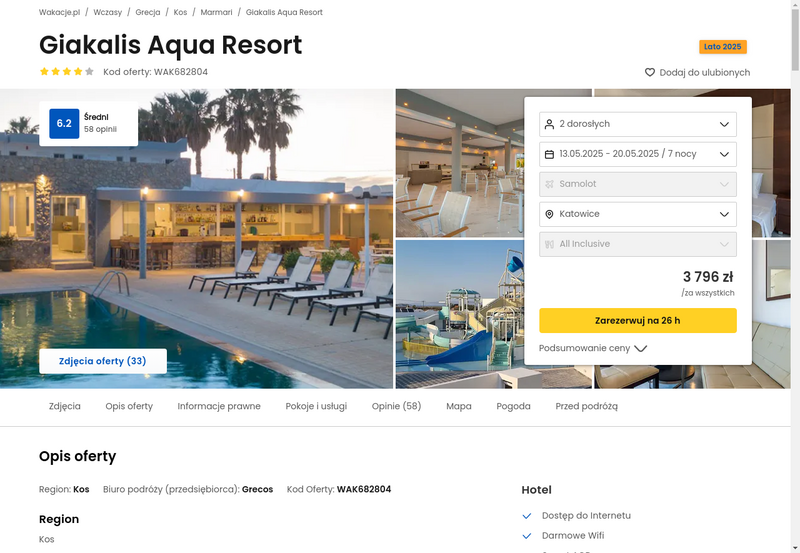Click the person icon in guests field
Screen dimensions: 800x553
(549, 124)
